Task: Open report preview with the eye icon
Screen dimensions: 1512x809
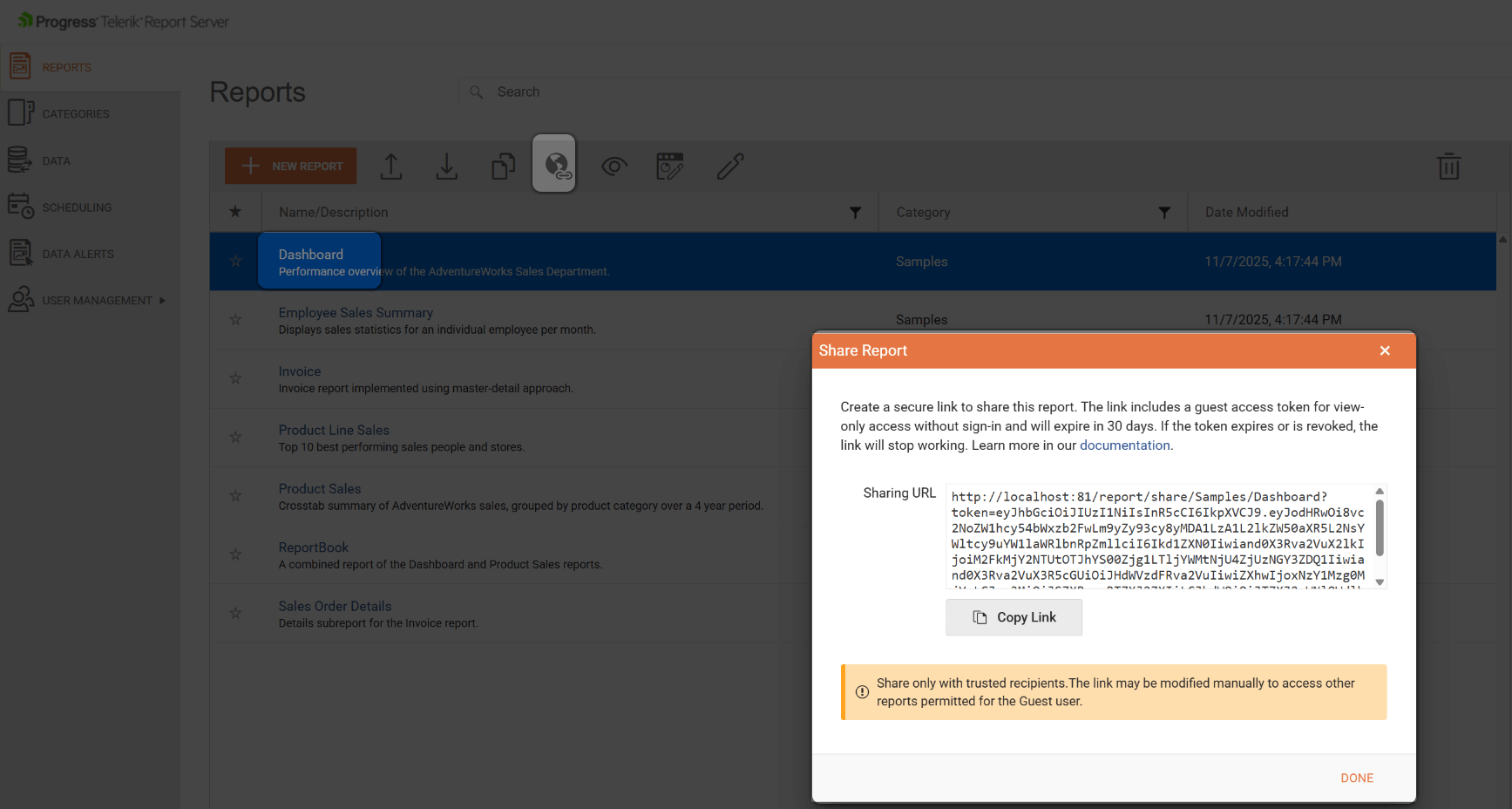Action: click(614, 166)
